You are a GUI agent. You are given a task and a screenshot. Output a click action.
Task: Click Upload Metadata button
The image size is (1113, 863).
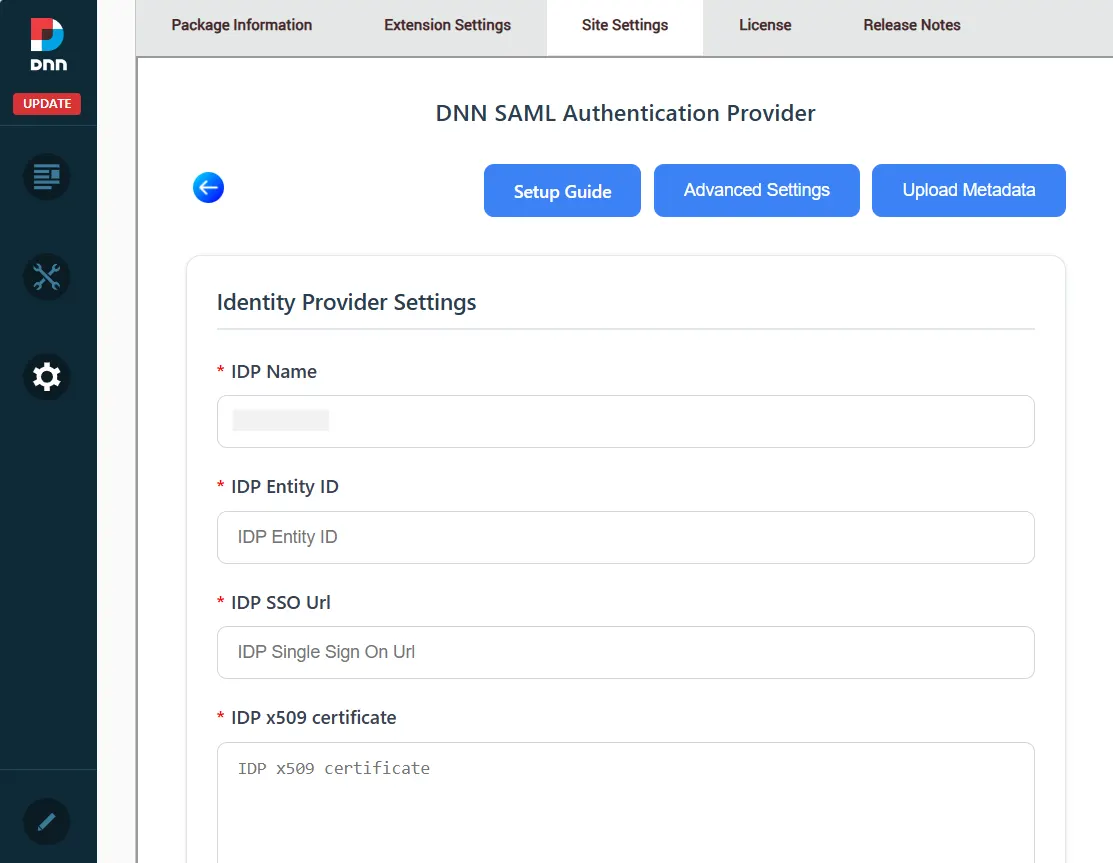pos(968,191)
